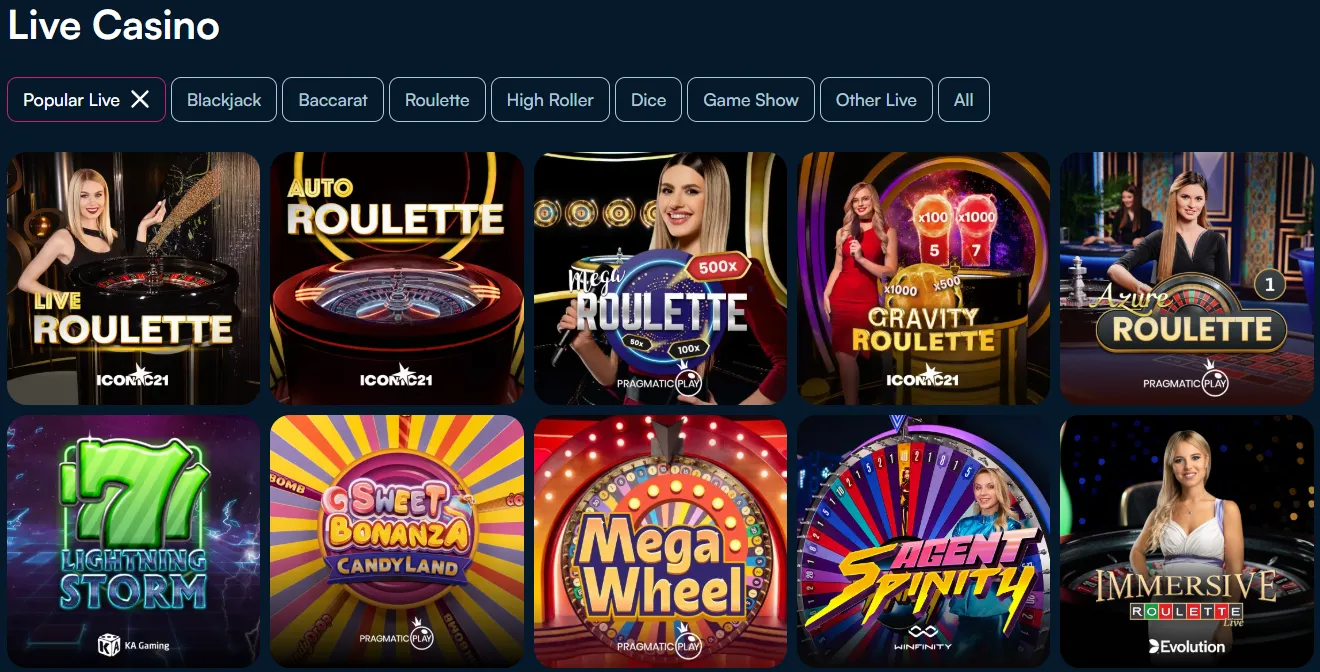Select the Blackjack category filter
The image size is (1320, 672).
pyautogui.click(x=224, y=99)
